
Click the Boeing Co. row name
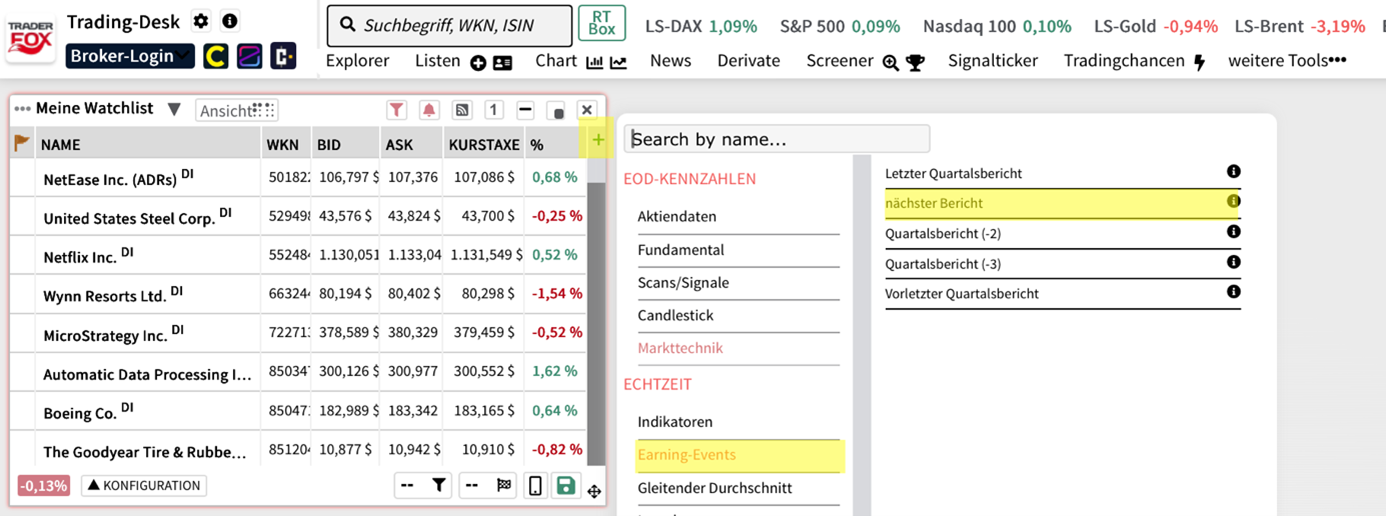80,413
